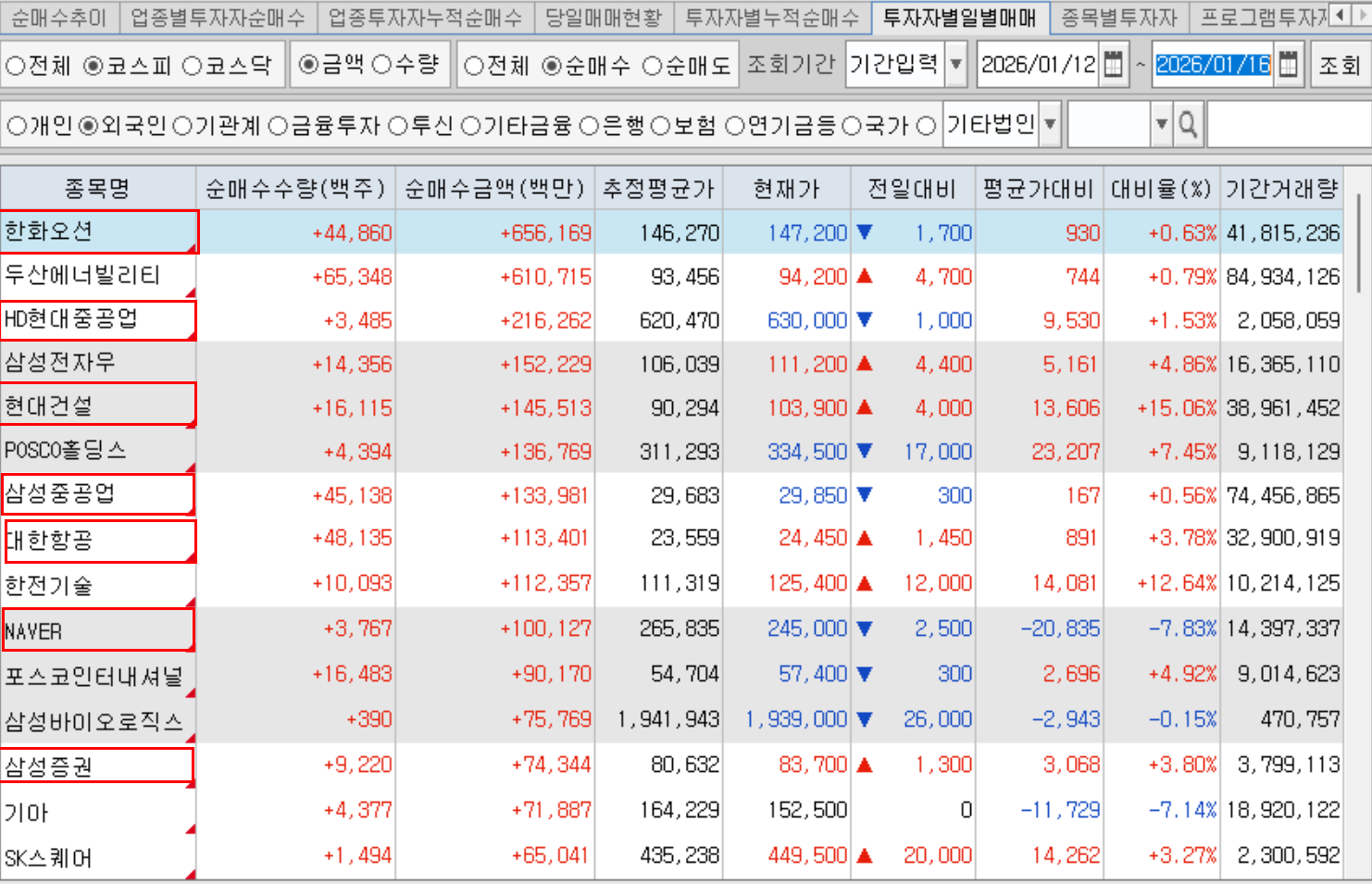Choose the 수량 radio option
The image size is (1372, 884).
[x=381, y=65]
